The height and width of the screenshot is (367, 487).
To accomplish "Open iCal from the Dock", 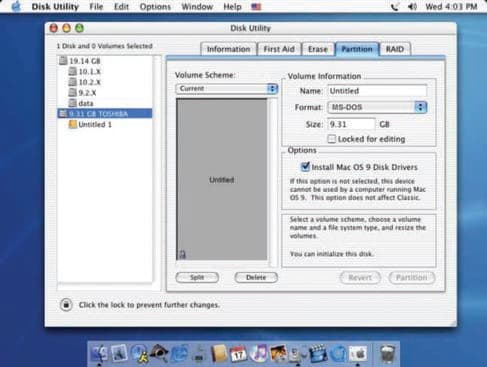I will [238, 354].
